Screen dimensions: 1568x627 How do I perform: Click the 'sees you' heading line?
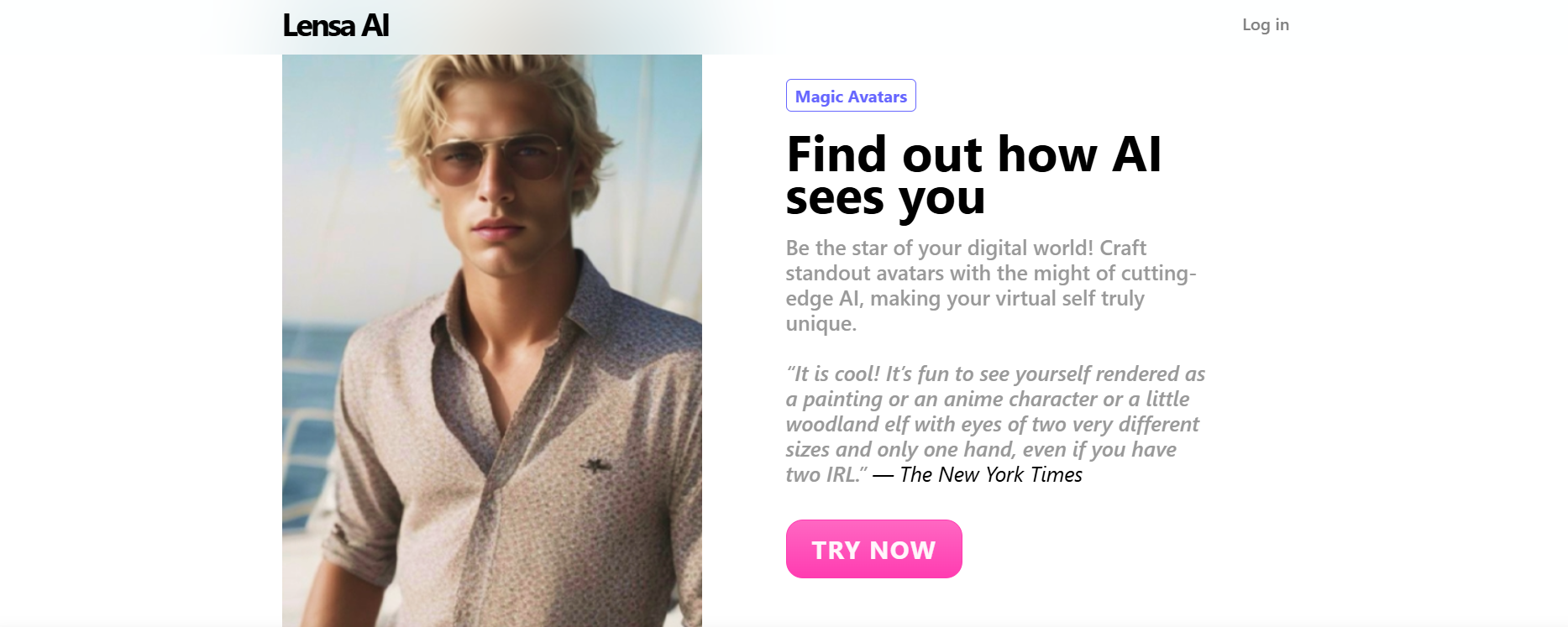[885, 199]
